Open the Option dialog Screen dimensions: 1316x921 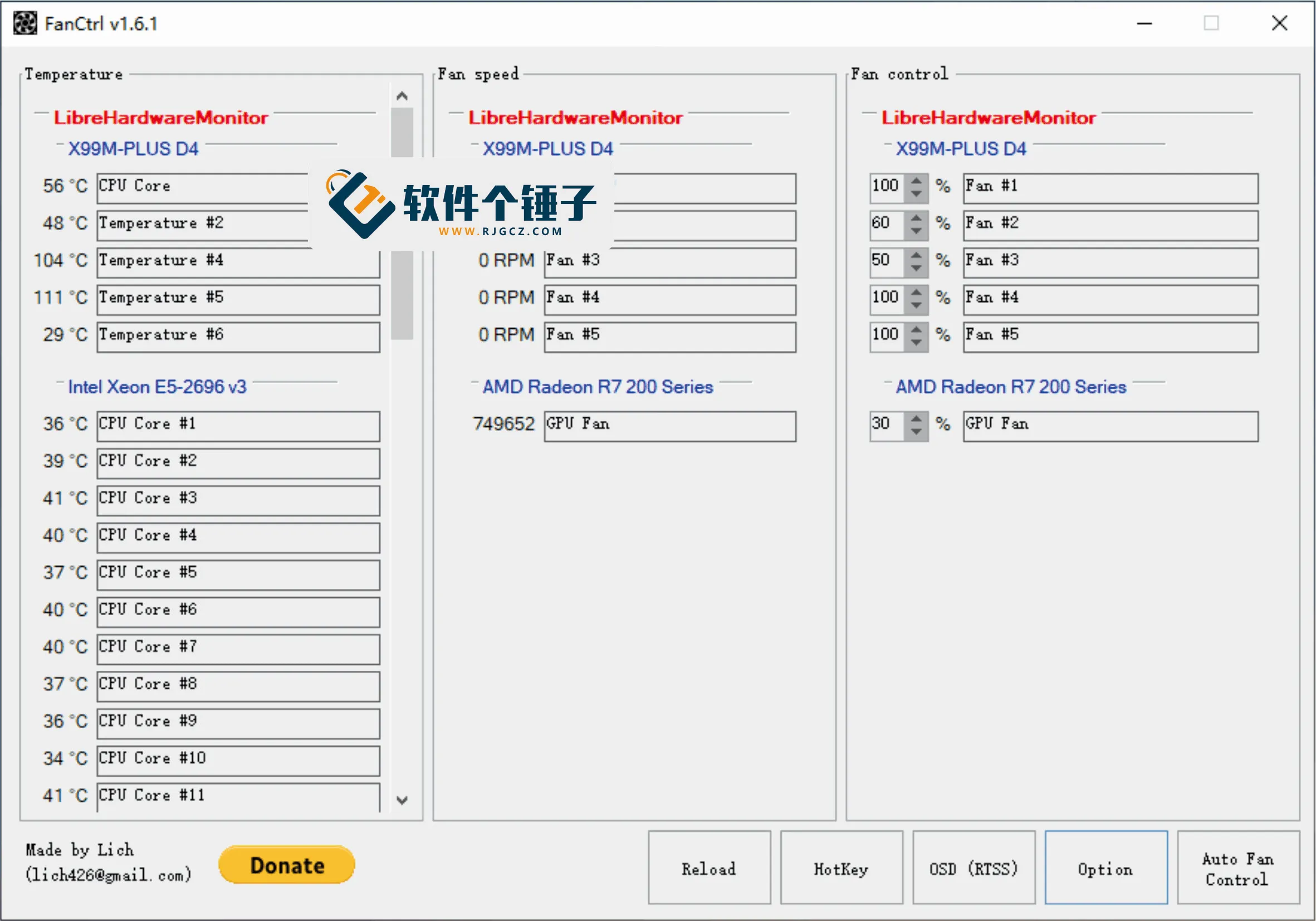(x=1106, y=868)
